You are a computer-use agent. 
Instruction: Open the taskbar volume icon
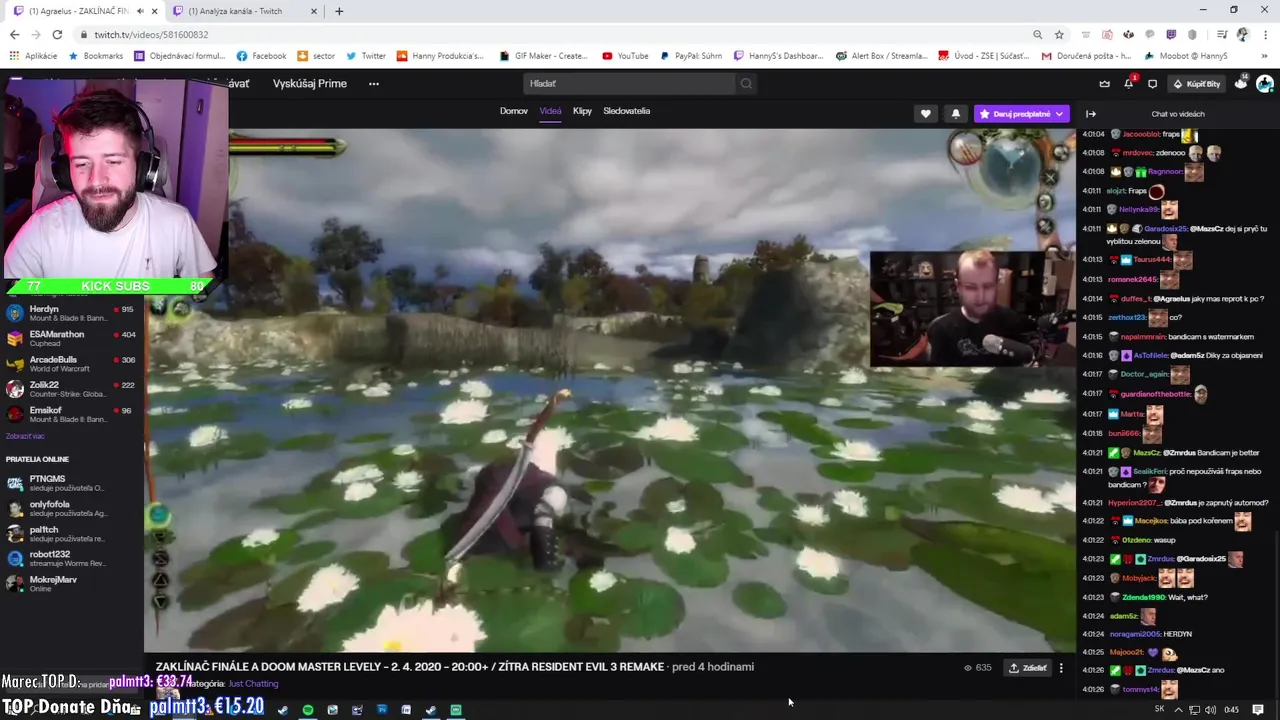[x=1210, y=710]
